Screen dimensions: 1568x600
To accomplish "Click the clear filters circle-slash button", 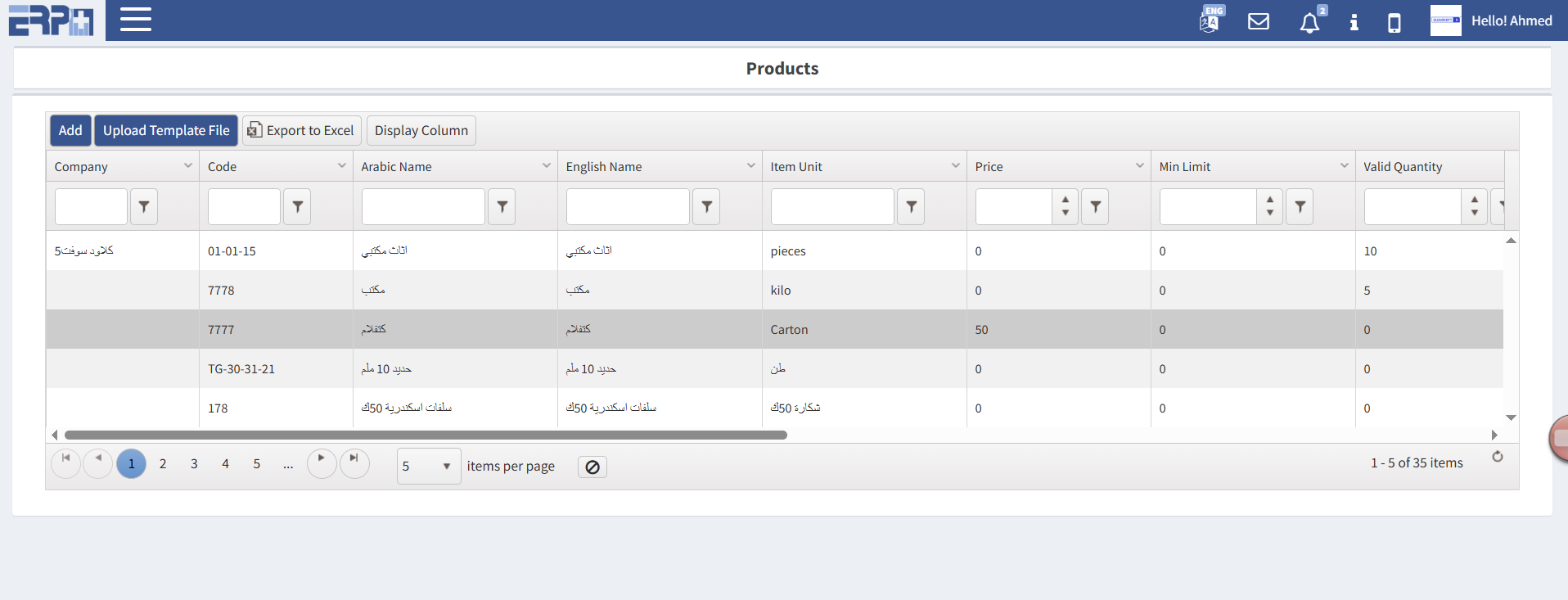I will (x=592, y=467).
